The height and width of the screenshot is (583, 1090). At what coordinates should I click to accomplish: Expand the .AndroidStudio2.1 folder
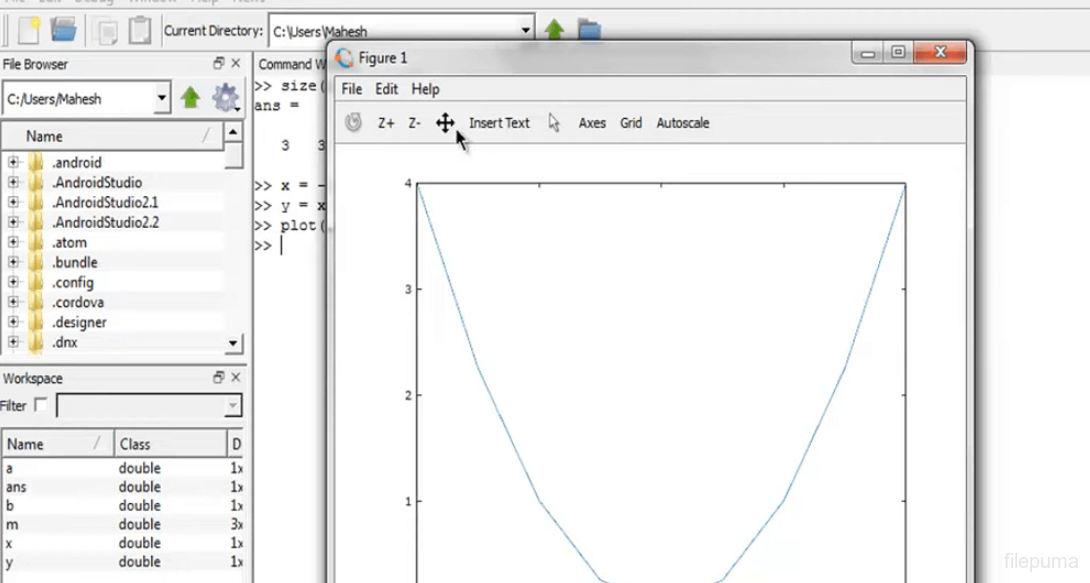tap(13, 202)
